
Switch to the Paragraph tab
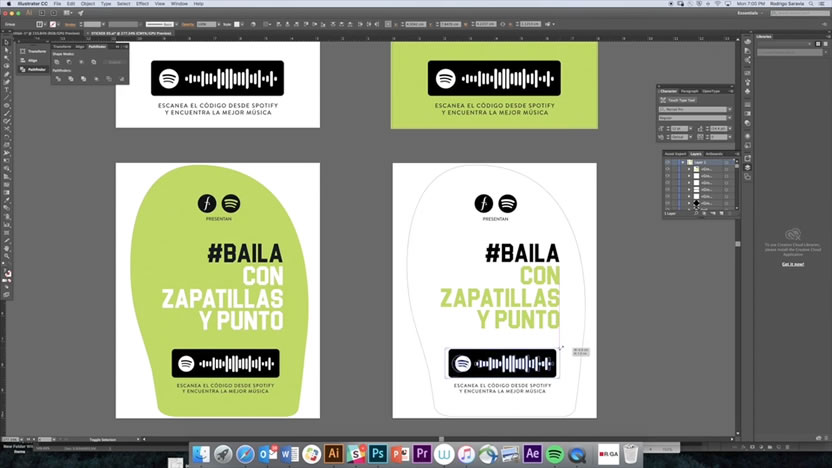click(690, 91)
